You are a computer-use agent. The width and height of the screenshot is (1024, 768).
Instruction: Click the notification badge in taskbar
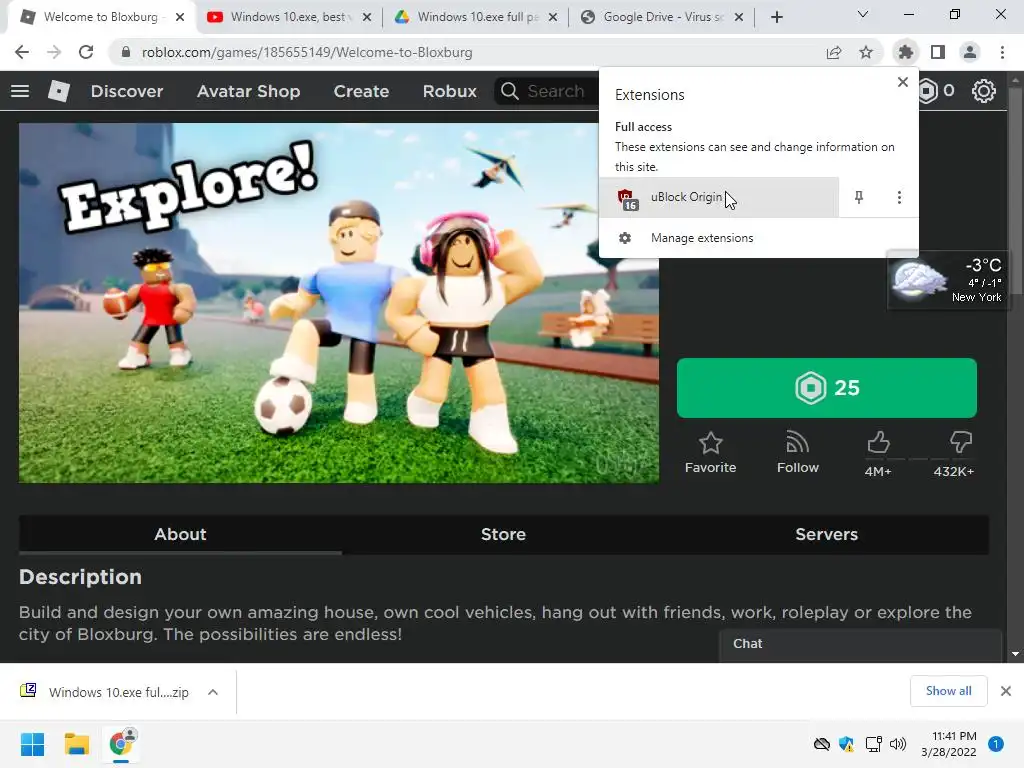(x=996, y=744)
